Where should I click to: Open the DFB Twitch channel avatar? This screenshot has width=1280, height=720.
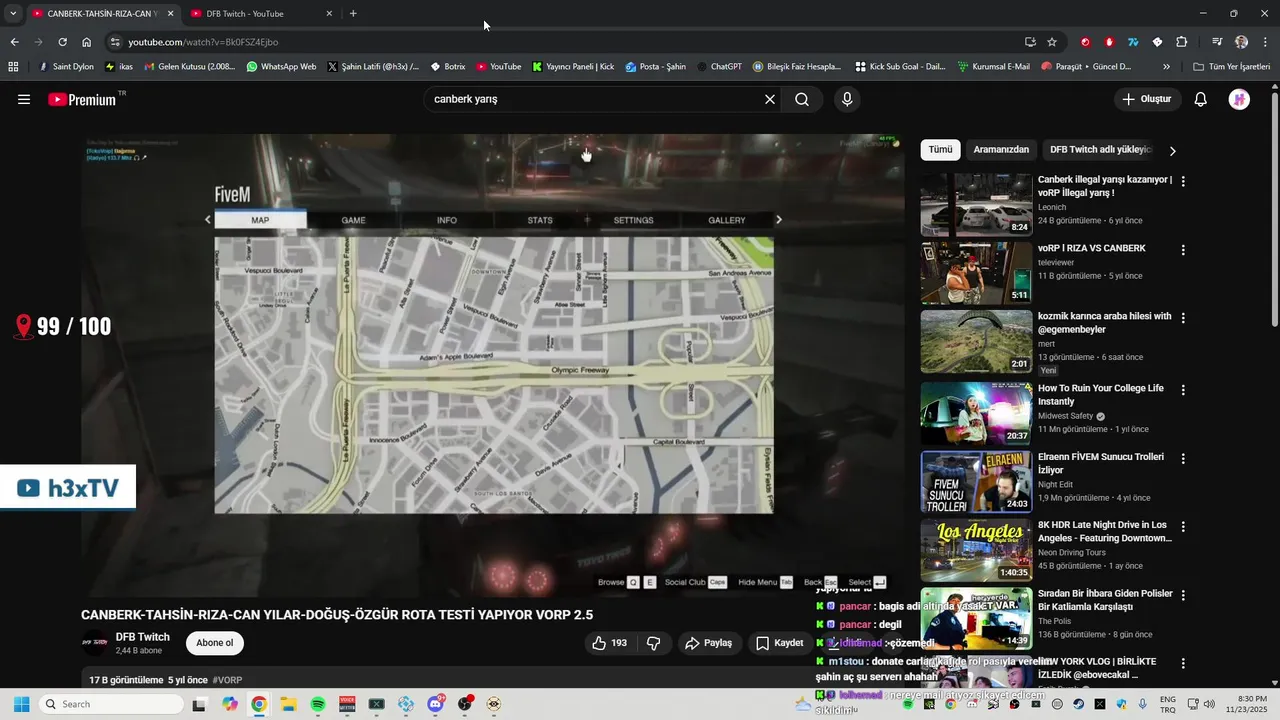pos(95,643)
